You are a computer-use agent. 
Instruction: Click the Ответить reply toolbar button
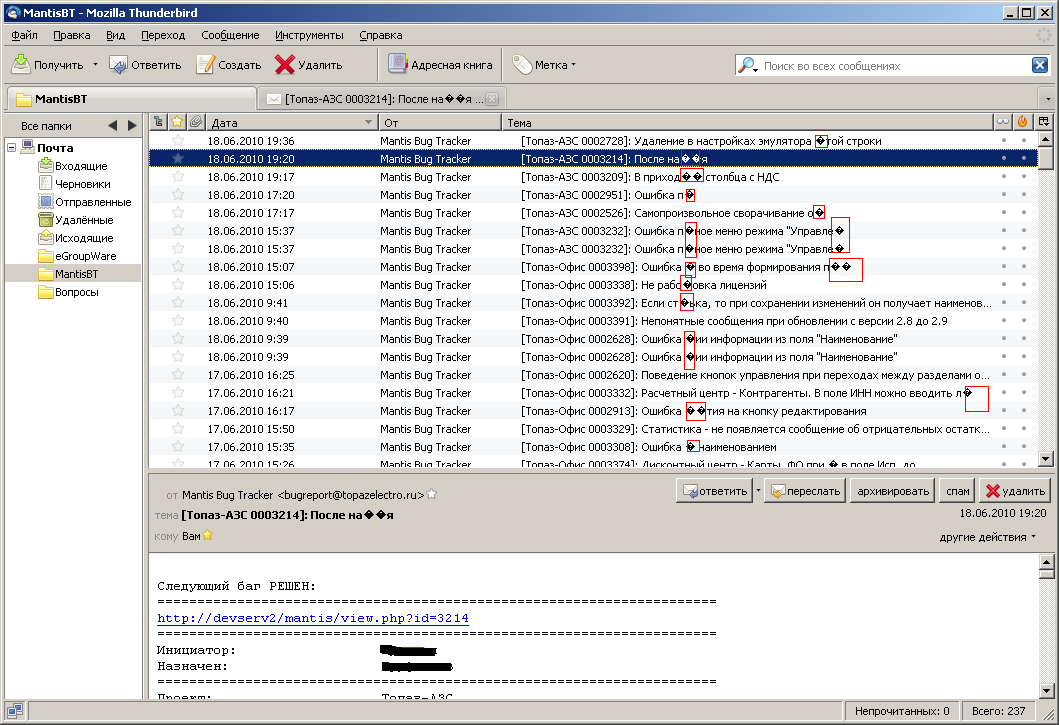point(145,65)
